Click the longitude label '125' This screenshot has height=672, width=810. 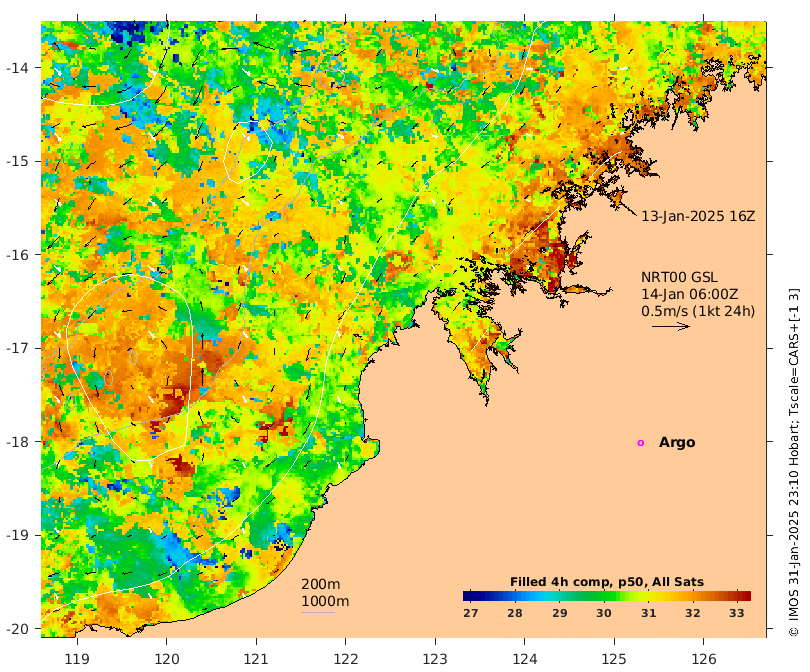(614, 659)
